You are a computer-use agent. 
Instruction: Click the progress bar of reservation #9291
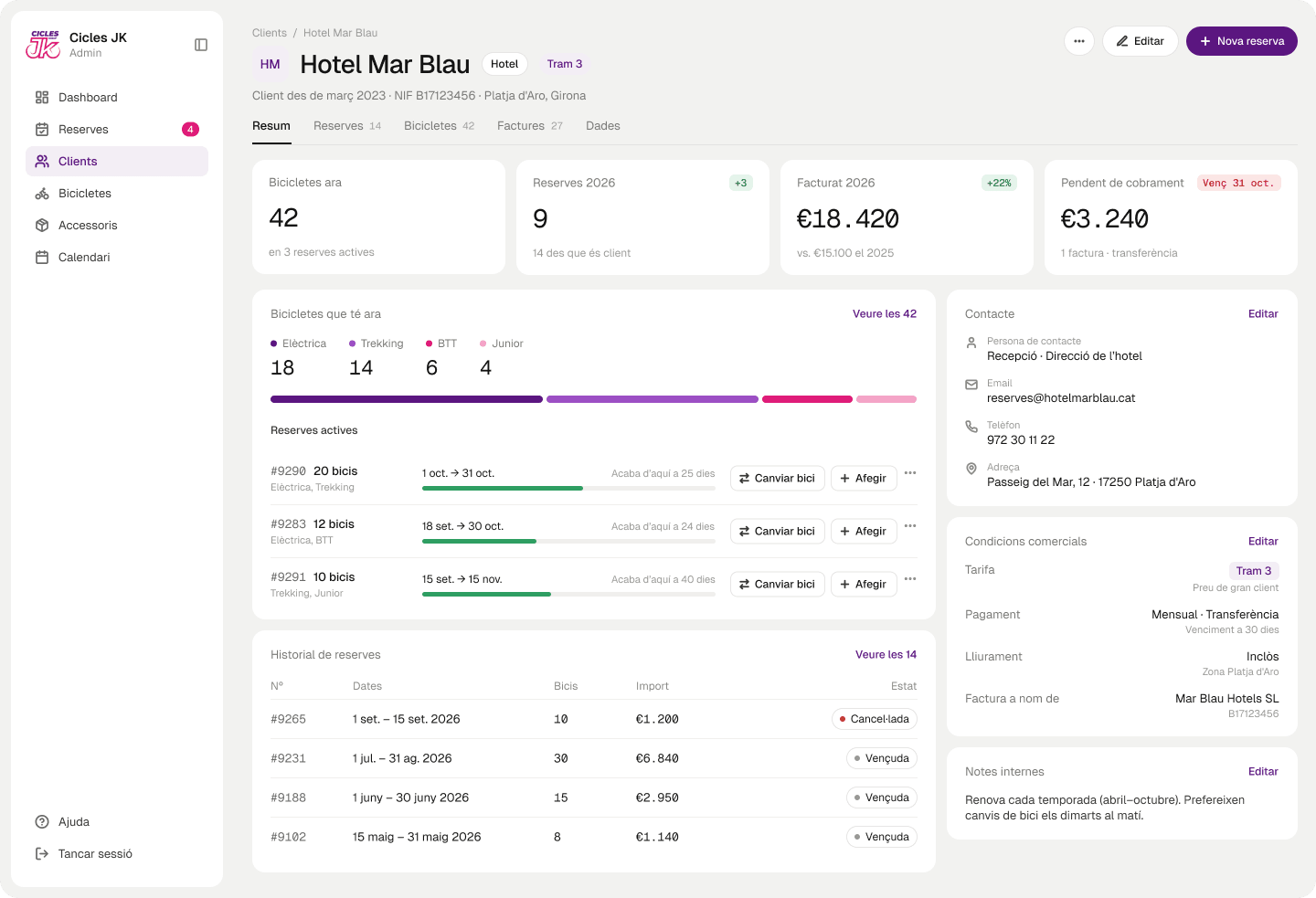click(568, 595)
